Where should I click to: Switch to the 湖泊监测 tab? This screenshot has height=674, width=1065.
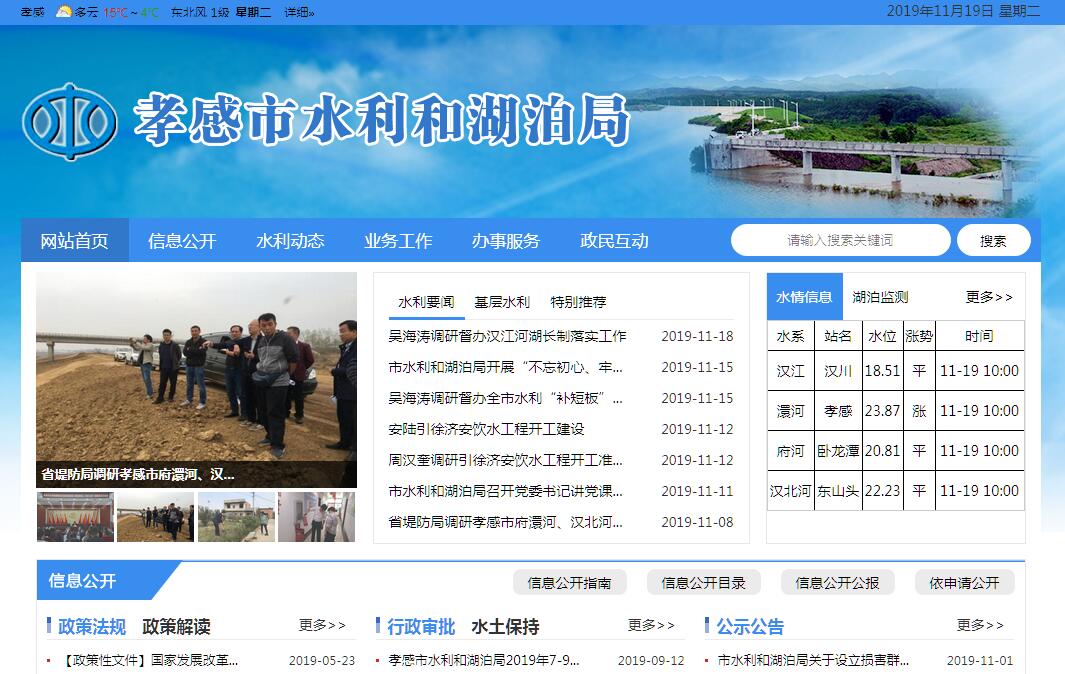tap(880, 297)
